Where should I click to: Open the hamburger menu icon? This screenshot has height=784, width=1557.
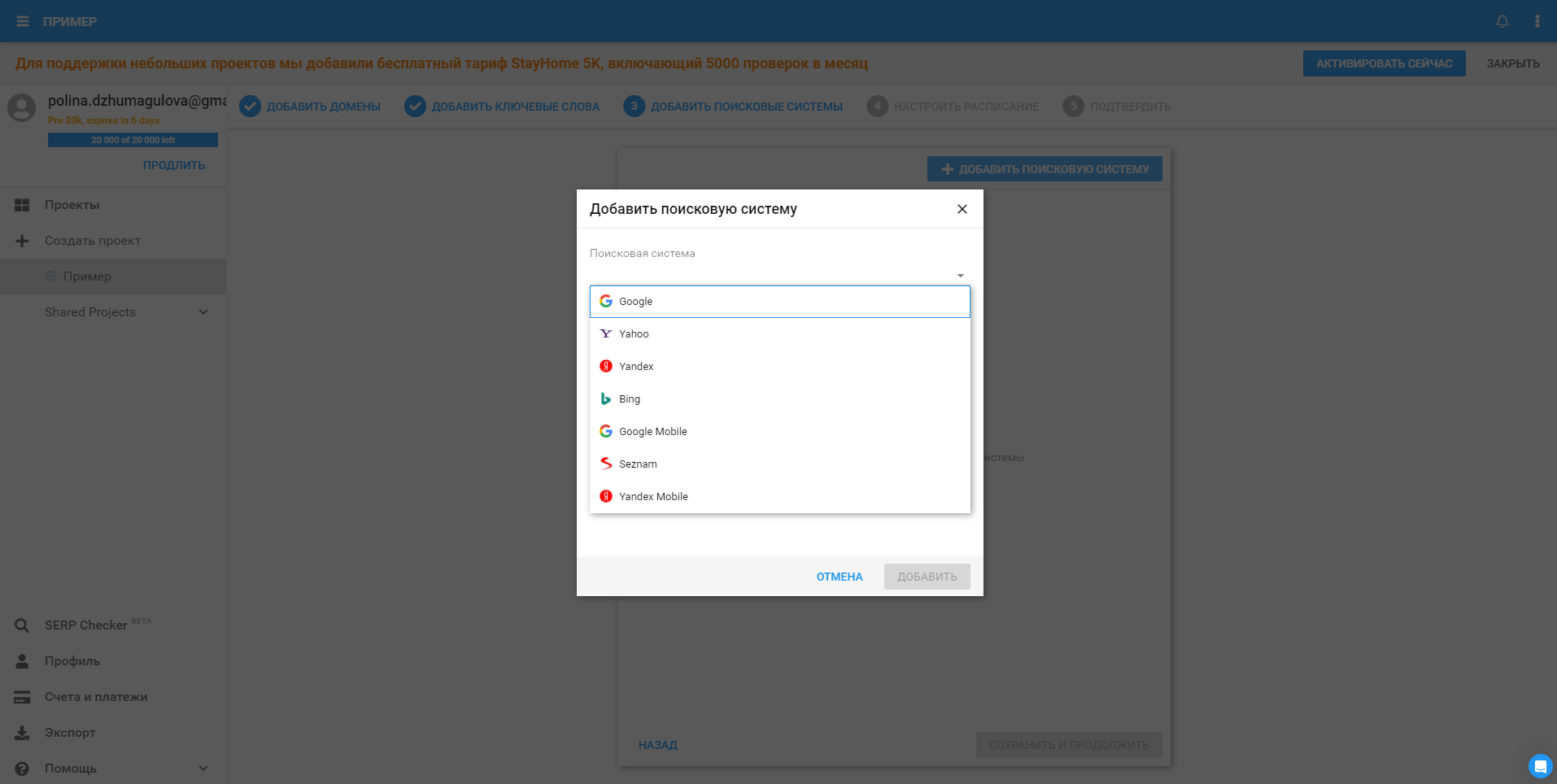[x=23, y=21]
